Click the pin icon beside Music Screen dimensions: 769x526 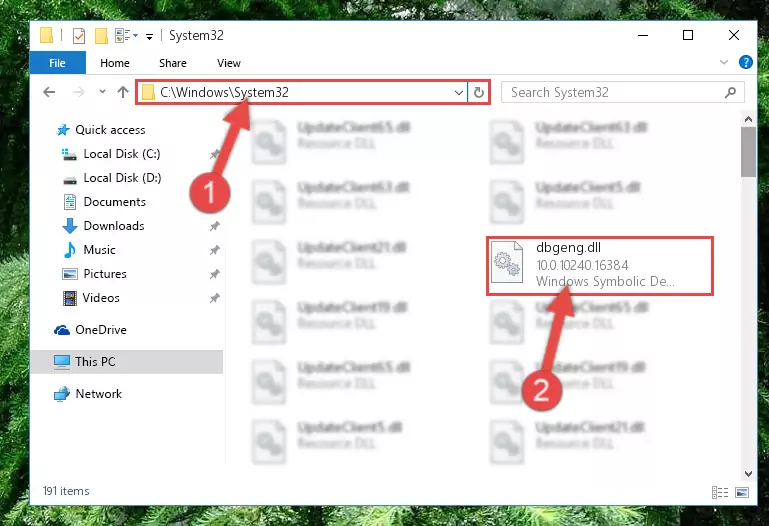(215, 250)
